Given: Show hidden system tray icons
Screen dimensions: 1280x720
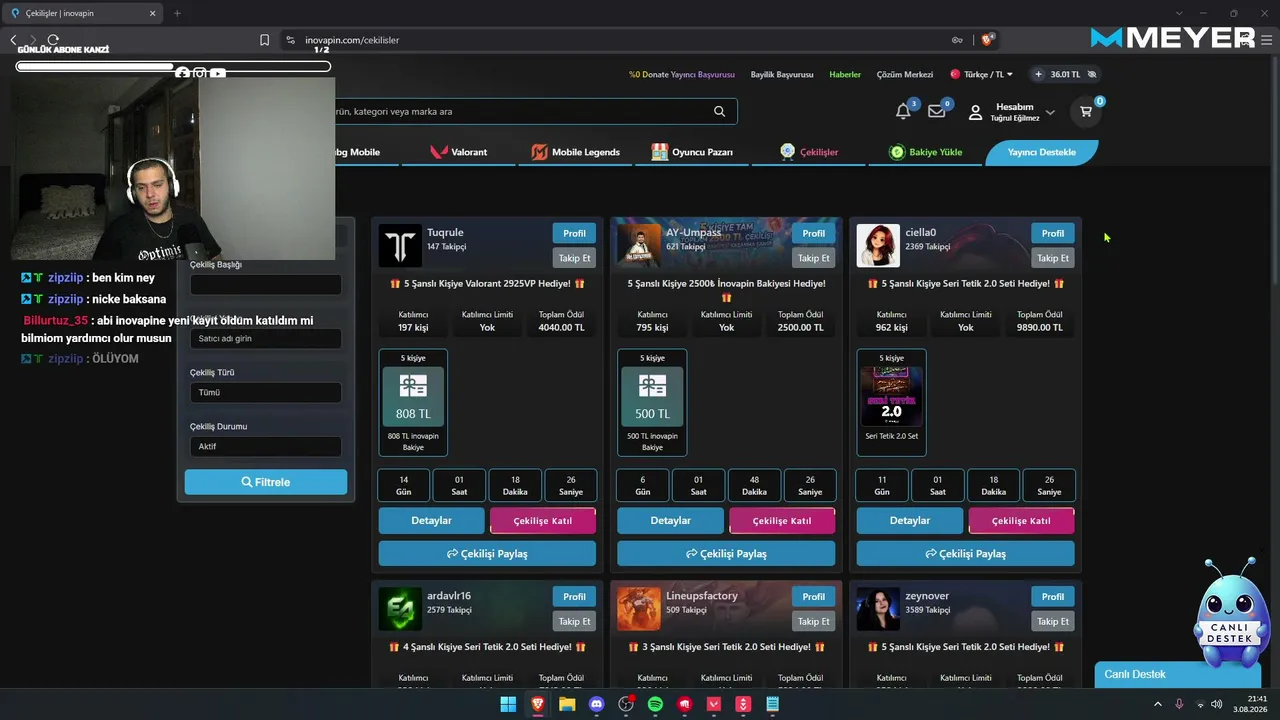Looking at the screenshot, I should (x=1158, y=704).
